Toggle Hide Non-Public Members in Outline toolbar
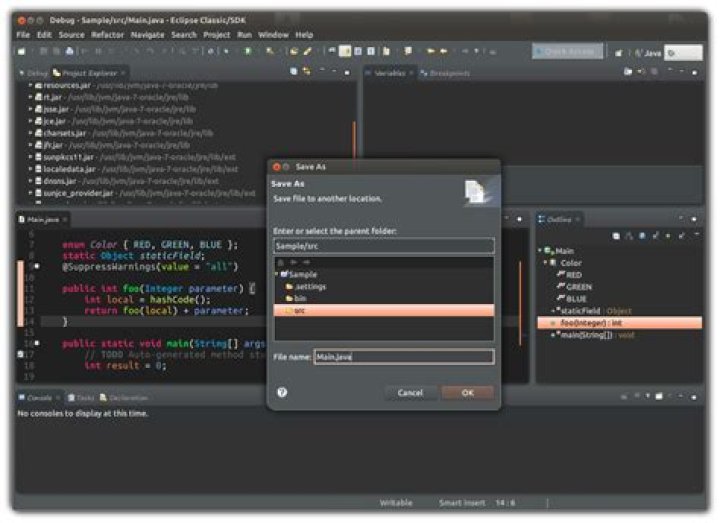 click(668, 236)
